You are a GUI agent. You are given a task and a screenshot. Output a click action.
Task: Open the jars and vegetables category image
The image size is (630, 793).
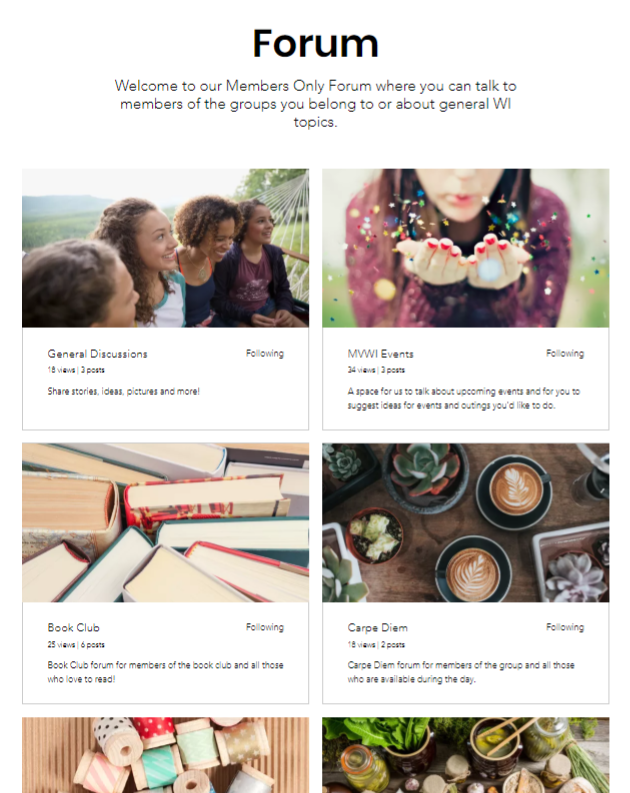(x=466, y=755)
